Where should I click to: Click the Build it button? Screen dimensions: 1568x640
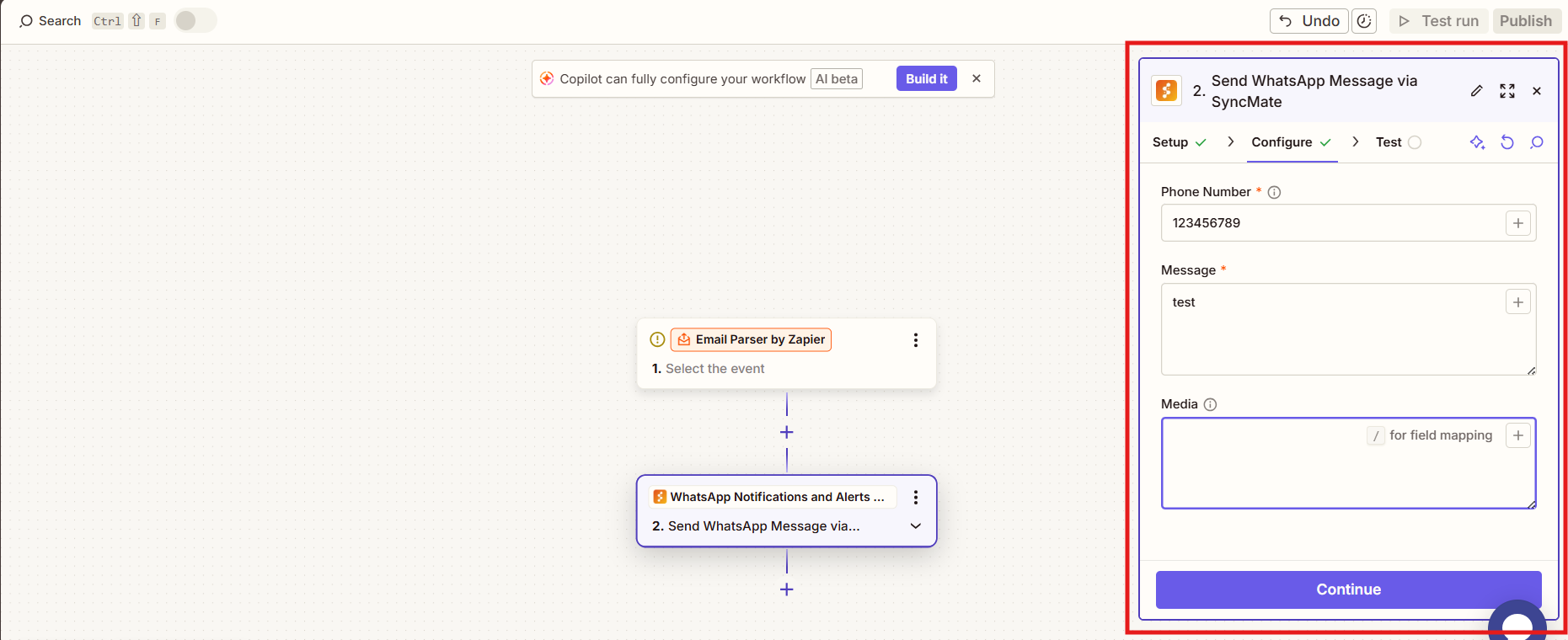click(x=926, y=78)
